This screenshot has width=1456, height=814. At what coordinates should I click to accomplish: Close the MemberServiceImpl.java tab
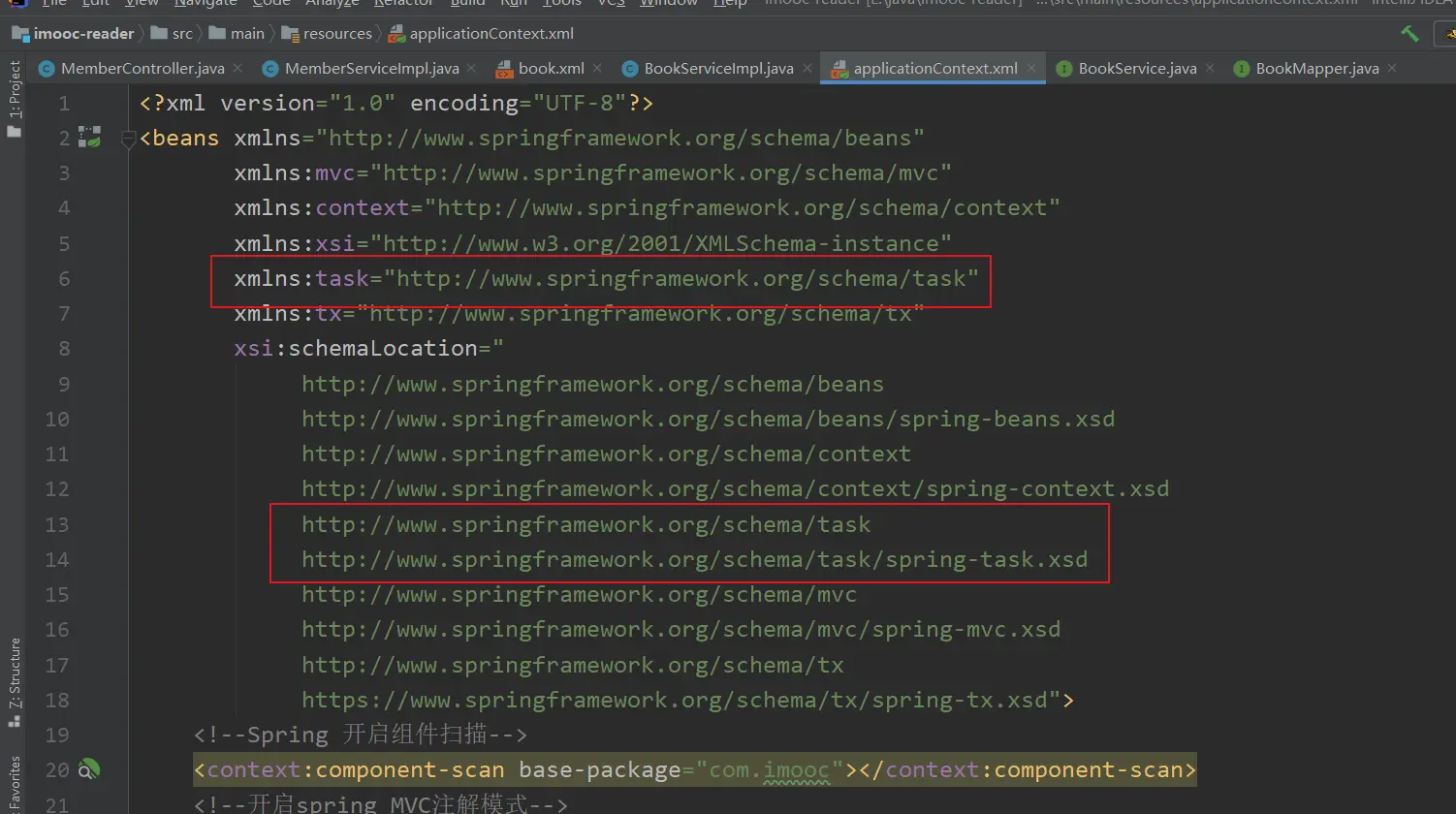(471, 68)
